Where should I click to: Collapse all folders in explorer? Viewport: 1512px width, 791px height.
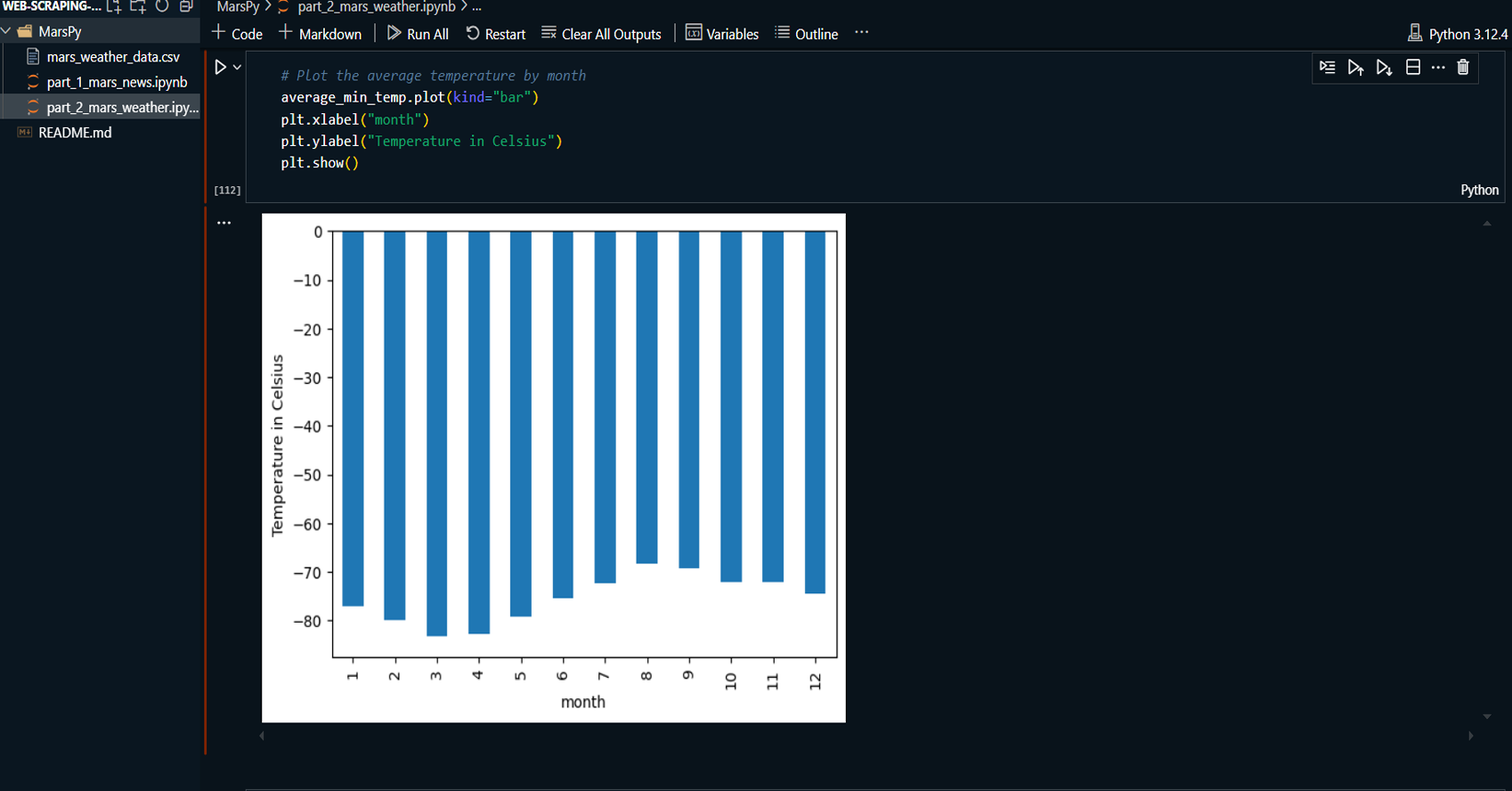click(x=186, y=7)
